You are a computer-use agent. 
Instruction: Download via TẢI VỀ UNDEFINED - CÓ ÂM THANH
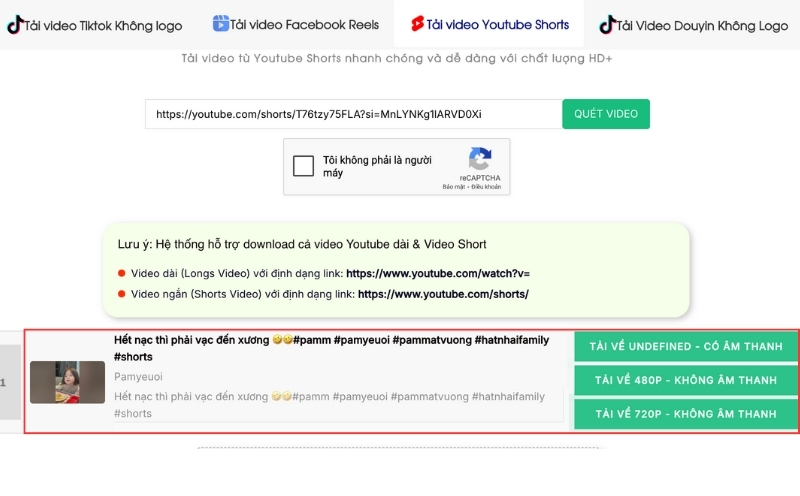pyautogui.click(x=686, y=346)
